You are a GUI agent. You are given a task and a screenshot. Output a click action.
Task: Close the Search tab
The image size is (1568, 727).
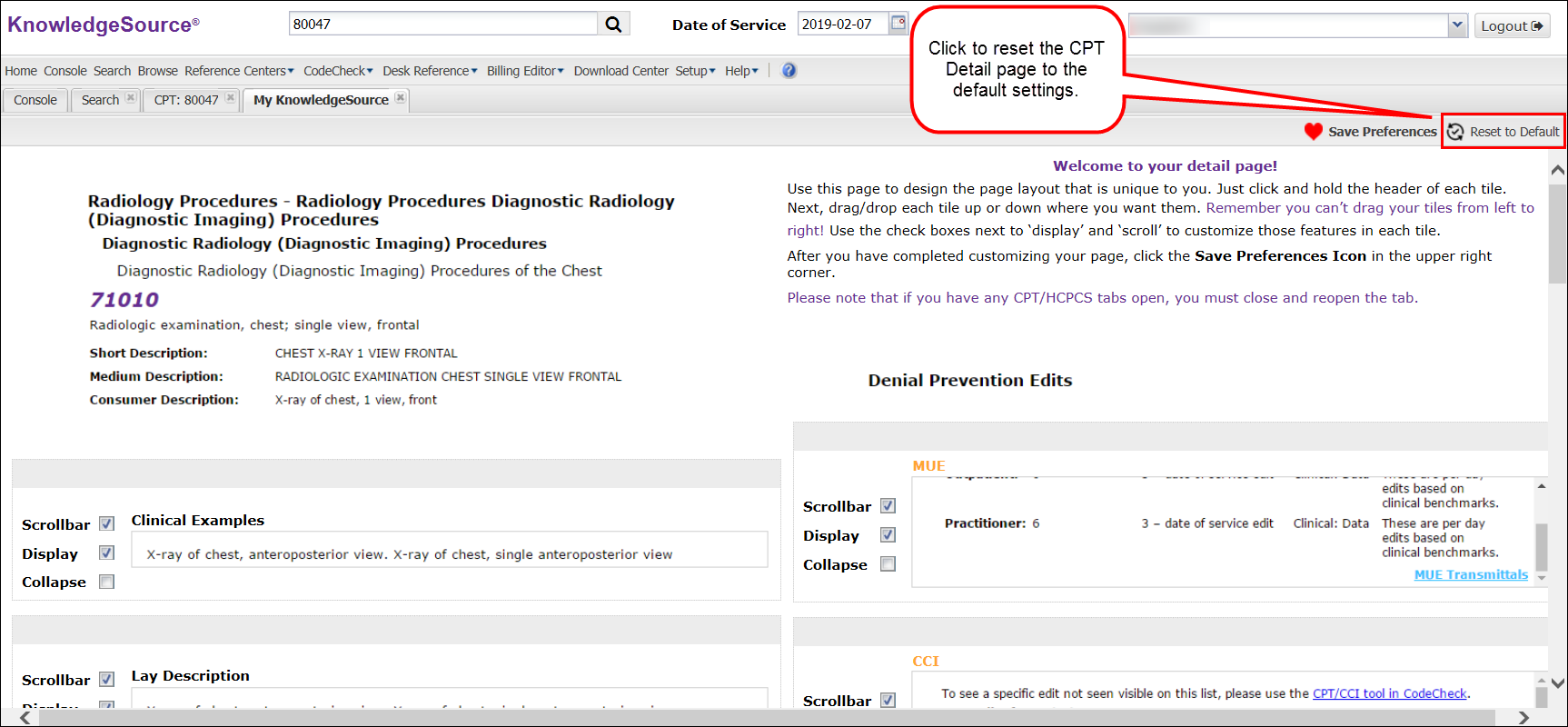131,98
